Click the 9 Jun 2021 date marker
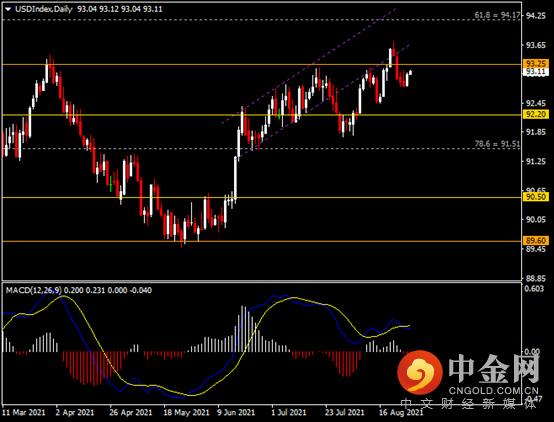This screenshot has width=554, height=422. coord(236,412)
